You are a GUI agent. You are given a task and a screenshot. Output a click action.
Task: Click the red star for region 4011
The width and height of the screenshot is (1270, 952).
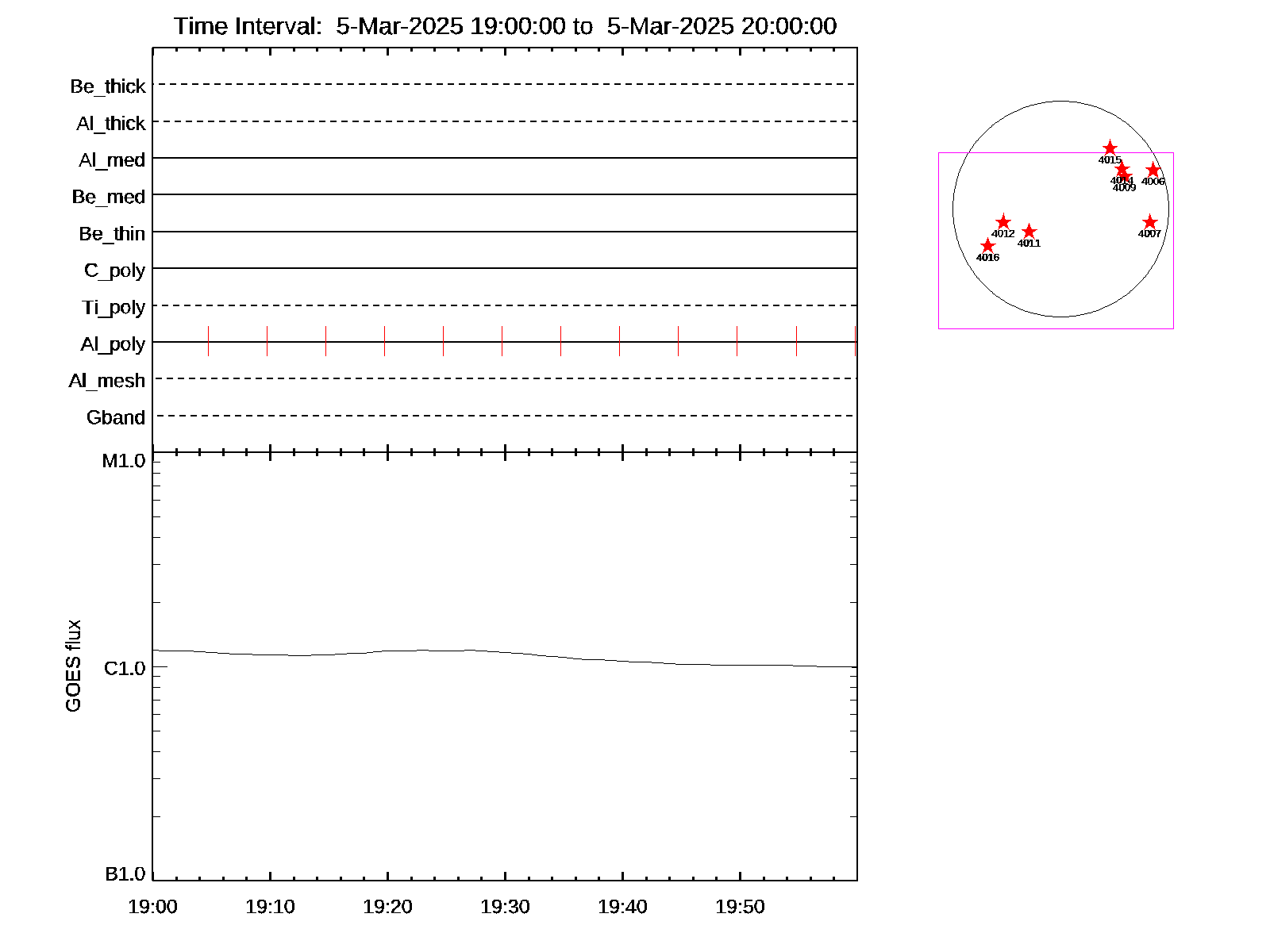point(1029,232)
